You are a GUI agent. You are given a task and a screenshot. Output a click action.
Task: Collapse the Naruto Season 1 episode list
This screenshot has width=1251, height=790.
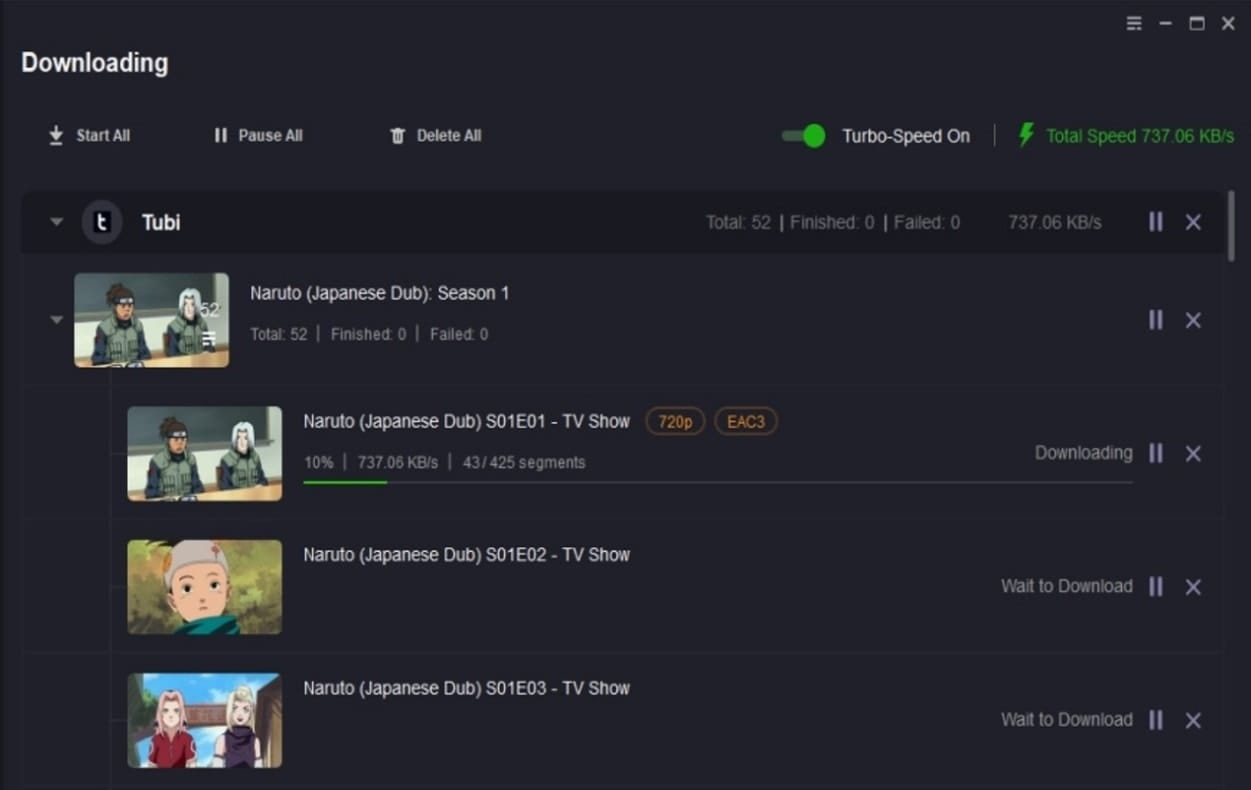pos(57,320)
